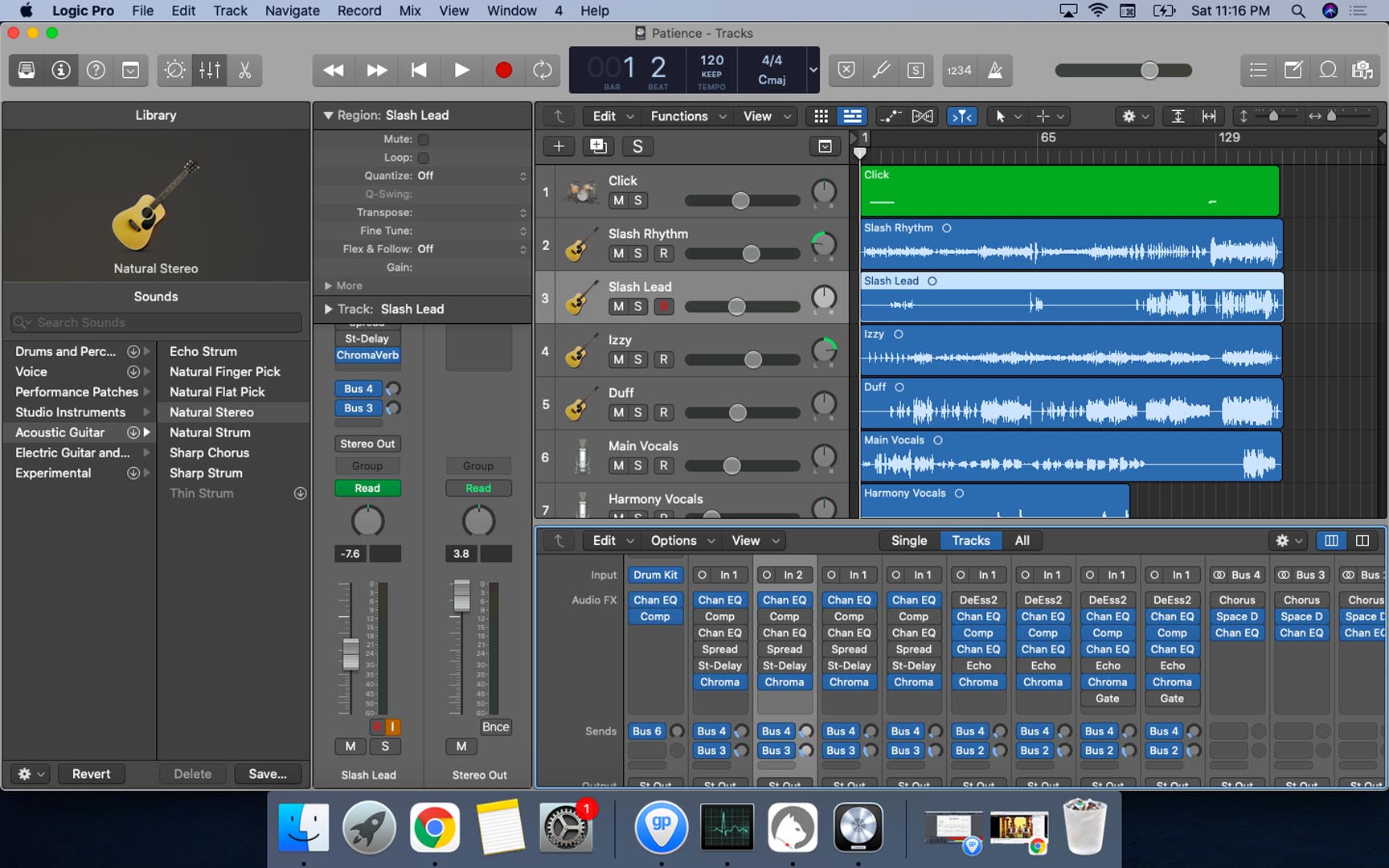Image resolution: width=1389 pixels, height=868 pixels.
Task: Toggle the Metronome click button
Action: [x=994, y=70]
